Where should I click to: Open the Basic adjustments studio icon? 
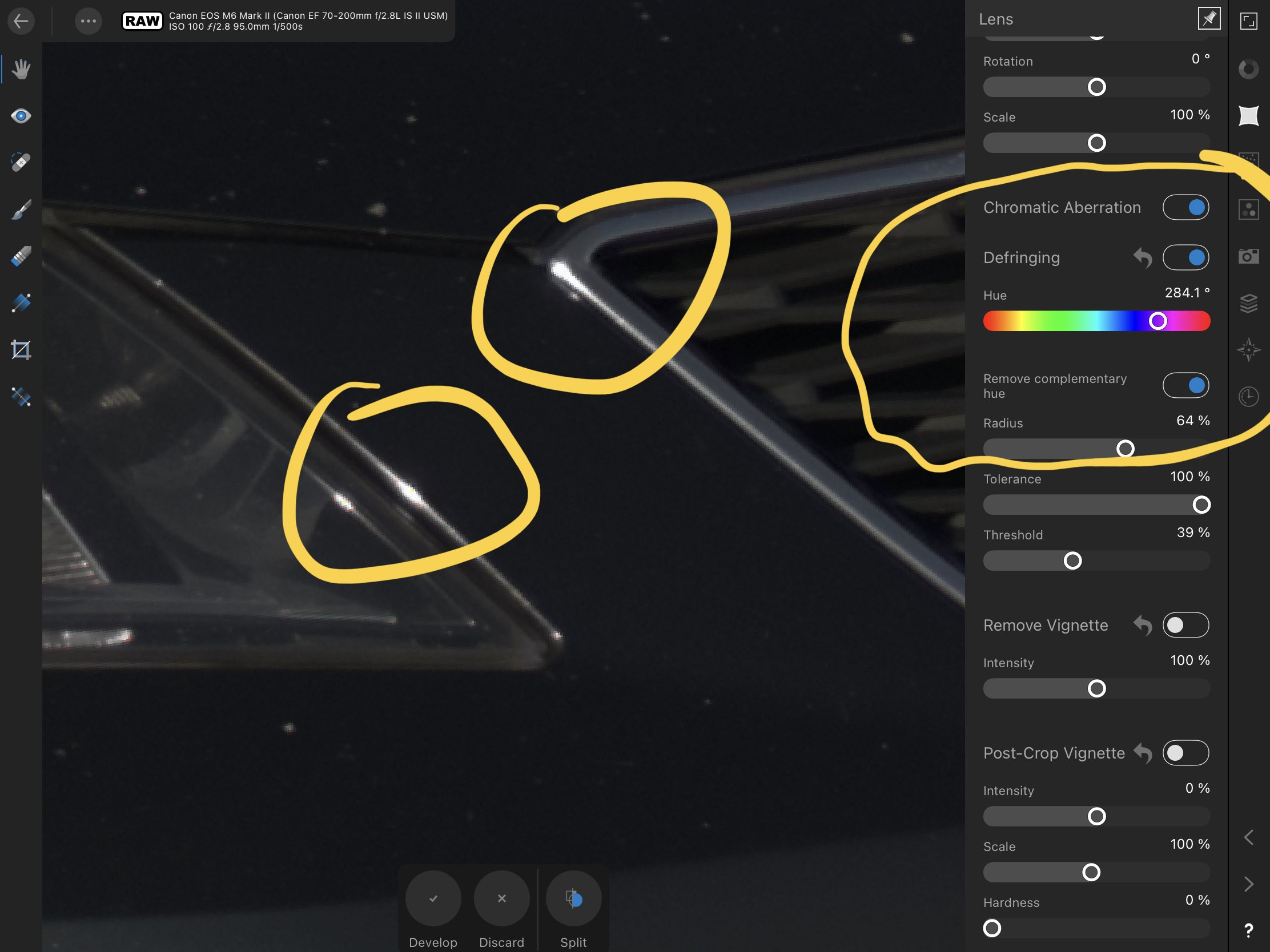click(x=1249, y=69)
